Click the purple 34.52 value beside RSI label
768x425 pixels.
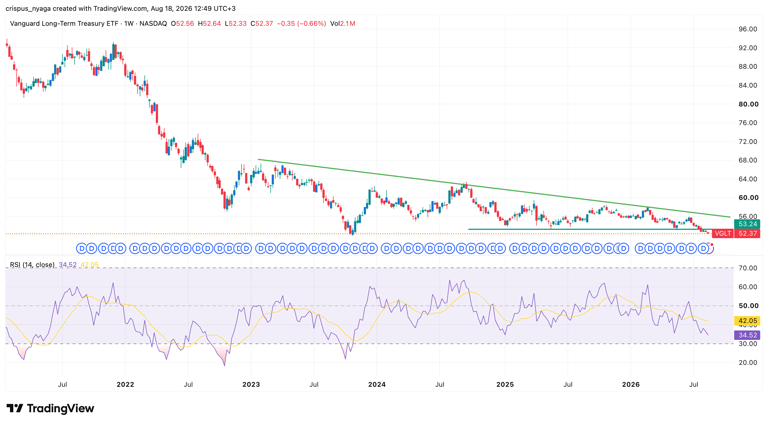pyautogui.click(x=68, y=265)
